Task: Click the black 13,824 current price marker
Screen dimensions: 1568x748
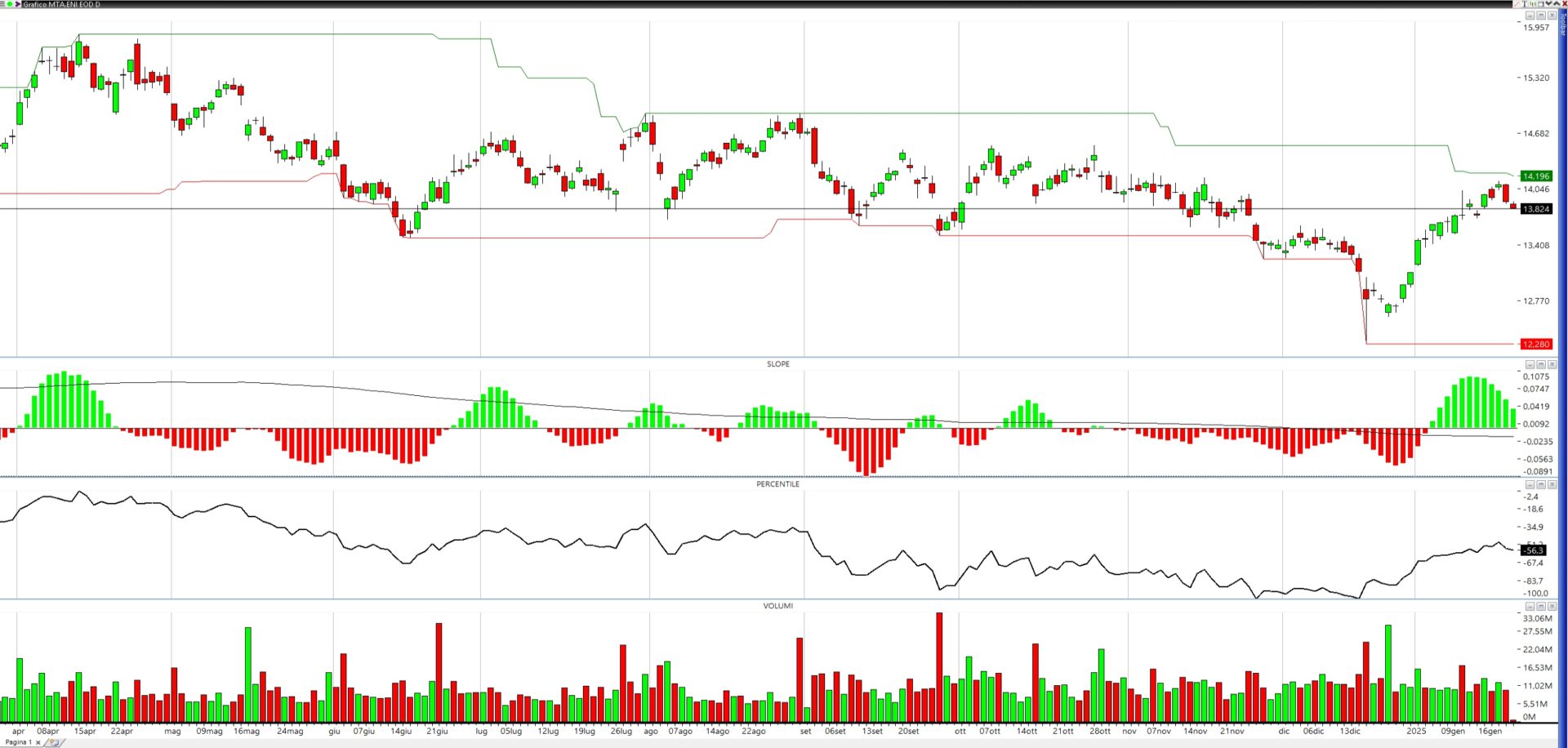Action: pos(1535,209)
